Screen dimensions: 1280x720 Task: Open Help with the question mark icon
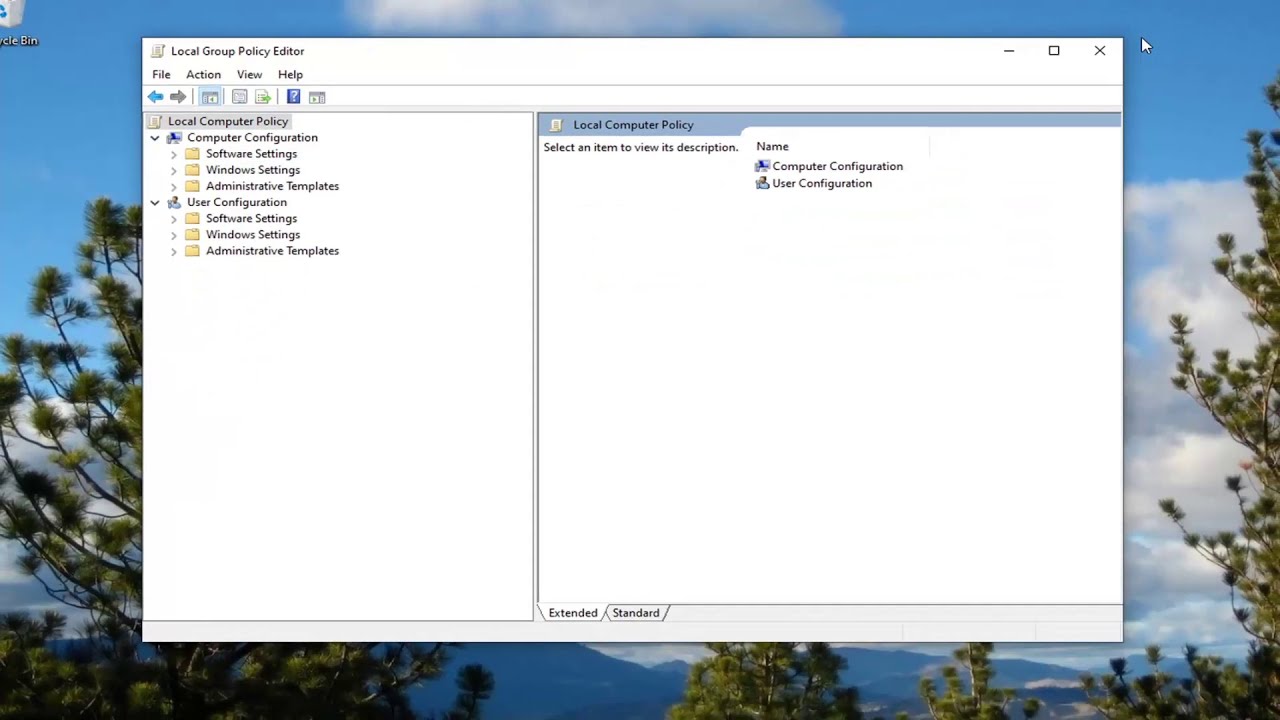point(293,97)
